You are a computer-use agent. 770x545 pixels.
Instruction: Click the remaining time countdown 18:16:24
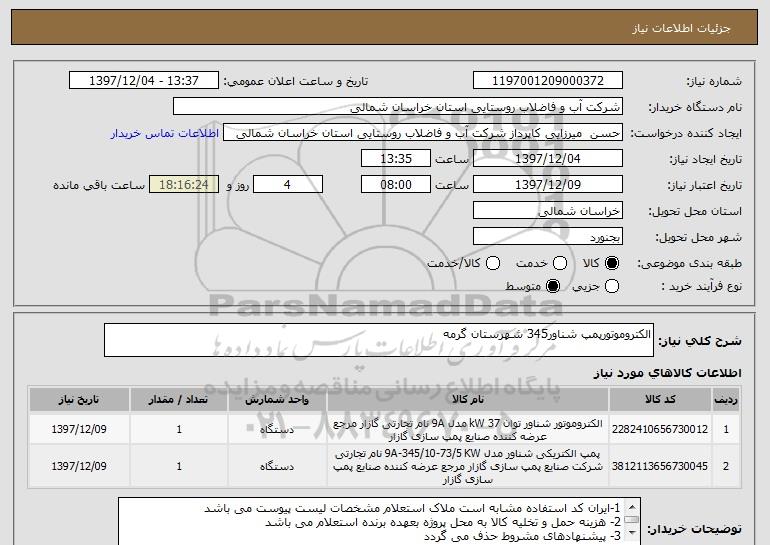pyautogui.click(x=184, y=185)
